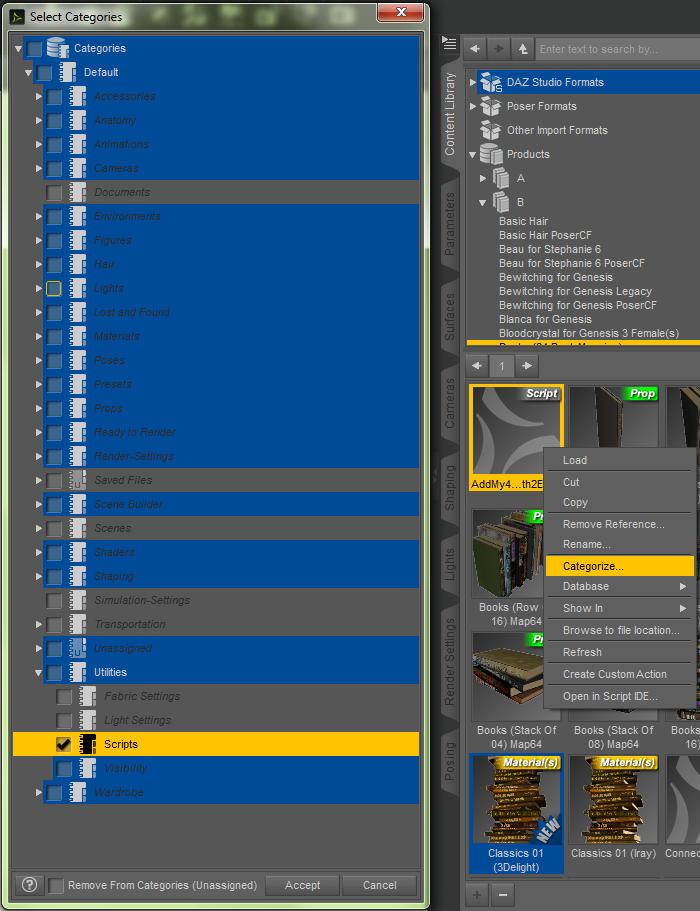This screenshot has width=700, height=911.
Task: Choose Open in Script IDE...
Action: [x=620, y=696]
